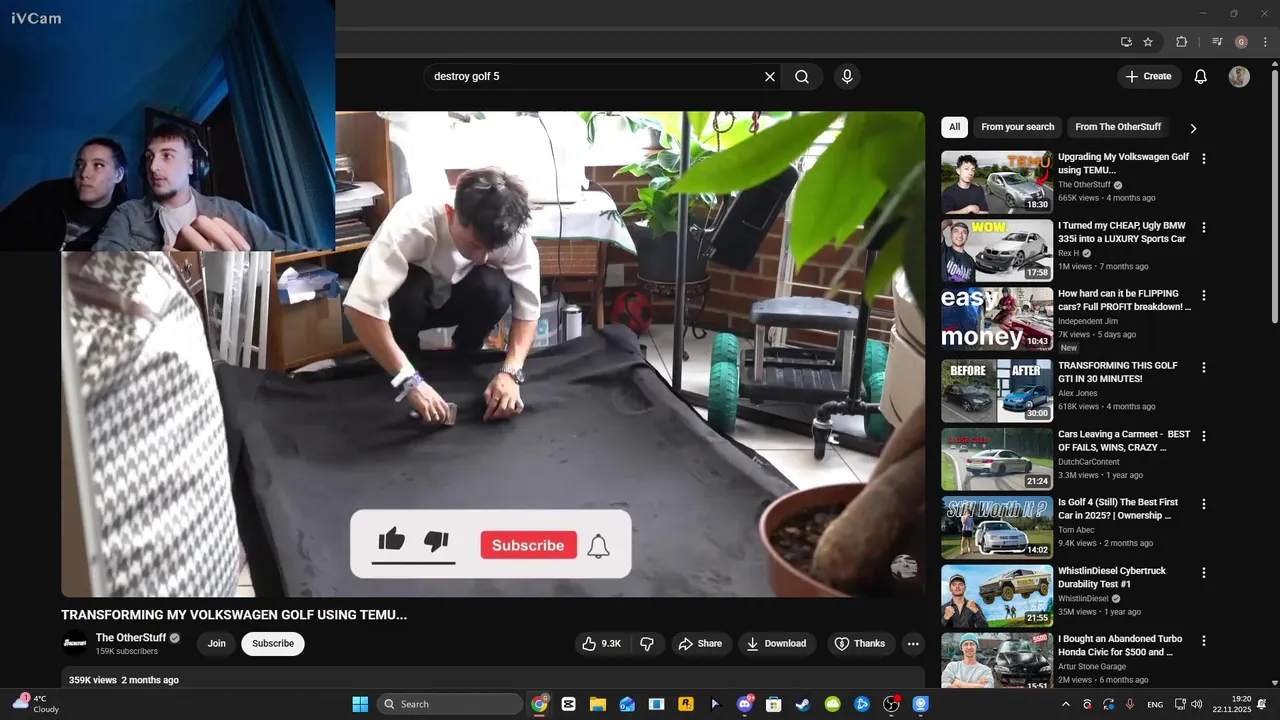Open ENG language switcher in tray
This screenshot has width=1280, height=720.
(1155, 705)
